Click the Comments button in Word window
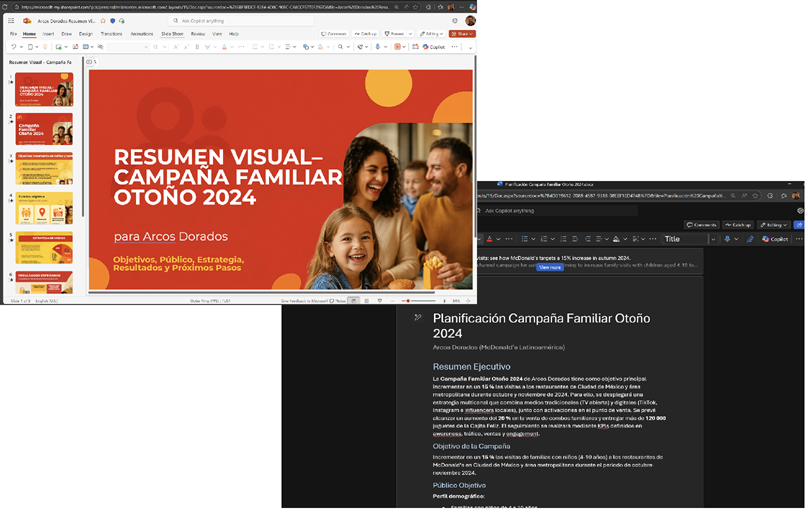The width and height of the screenshot is (808, 516). pyautogui.click(x=701, y=225)
